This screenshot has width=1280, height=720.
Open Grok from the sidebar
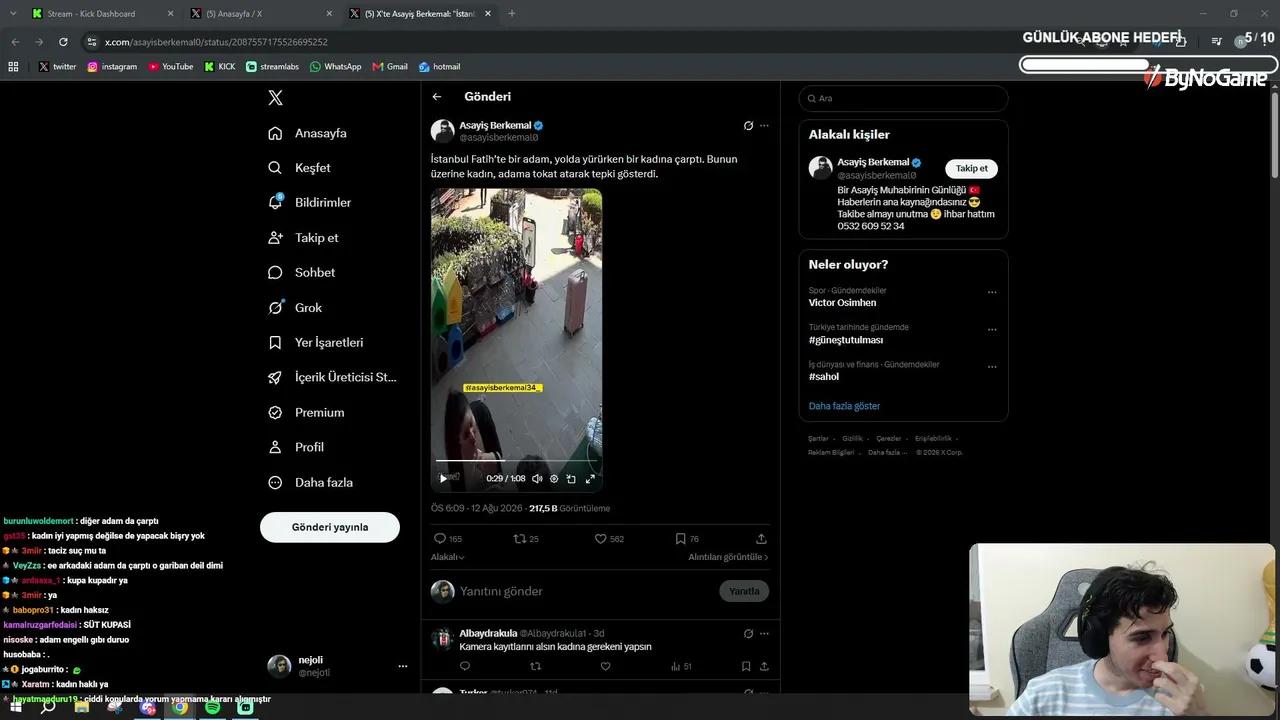(295, 308)
